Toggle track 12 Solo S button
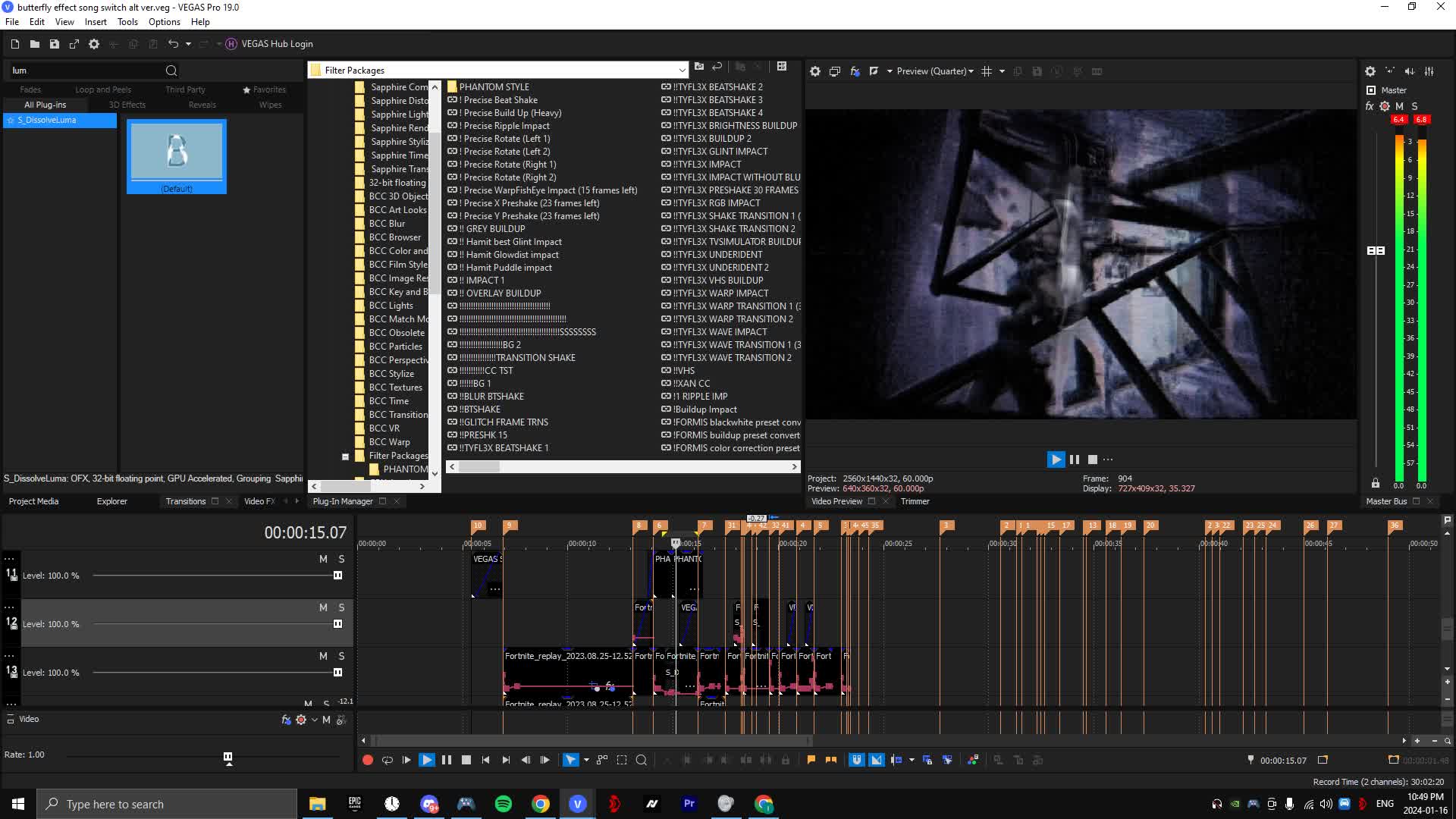The image size is (1456, 819). click(x=340, y=607)
